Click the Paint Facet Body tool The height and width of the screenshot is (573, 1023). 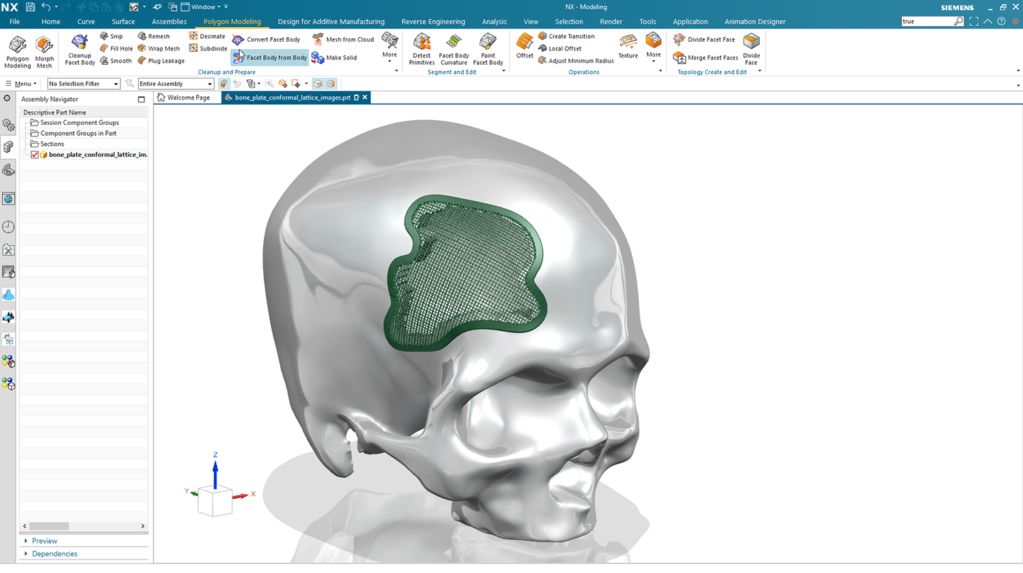point(488,50)
